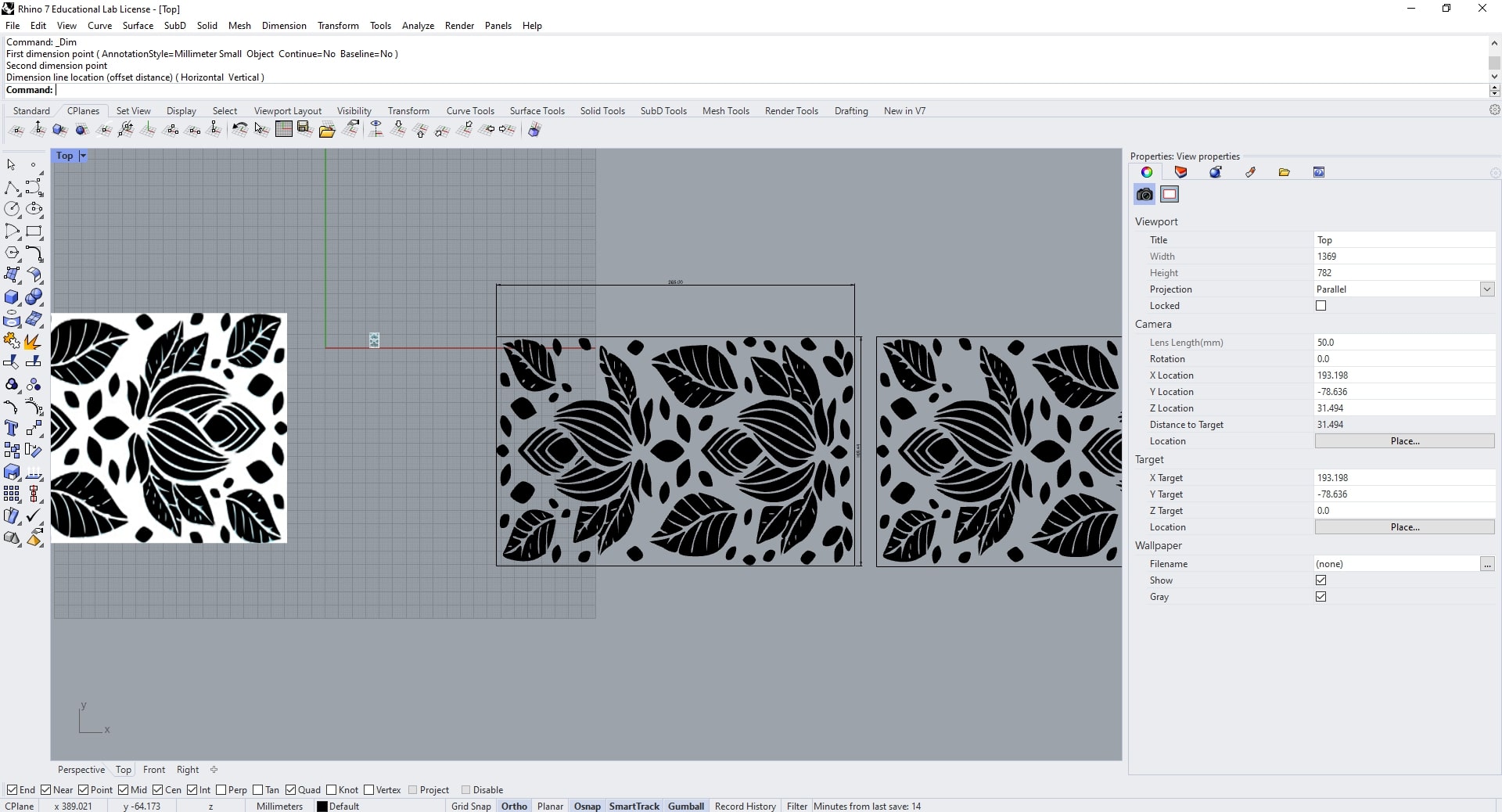Screen dimensions: 1502x812
Task: Select the Text object tool
Action: (x=12, y=428)
